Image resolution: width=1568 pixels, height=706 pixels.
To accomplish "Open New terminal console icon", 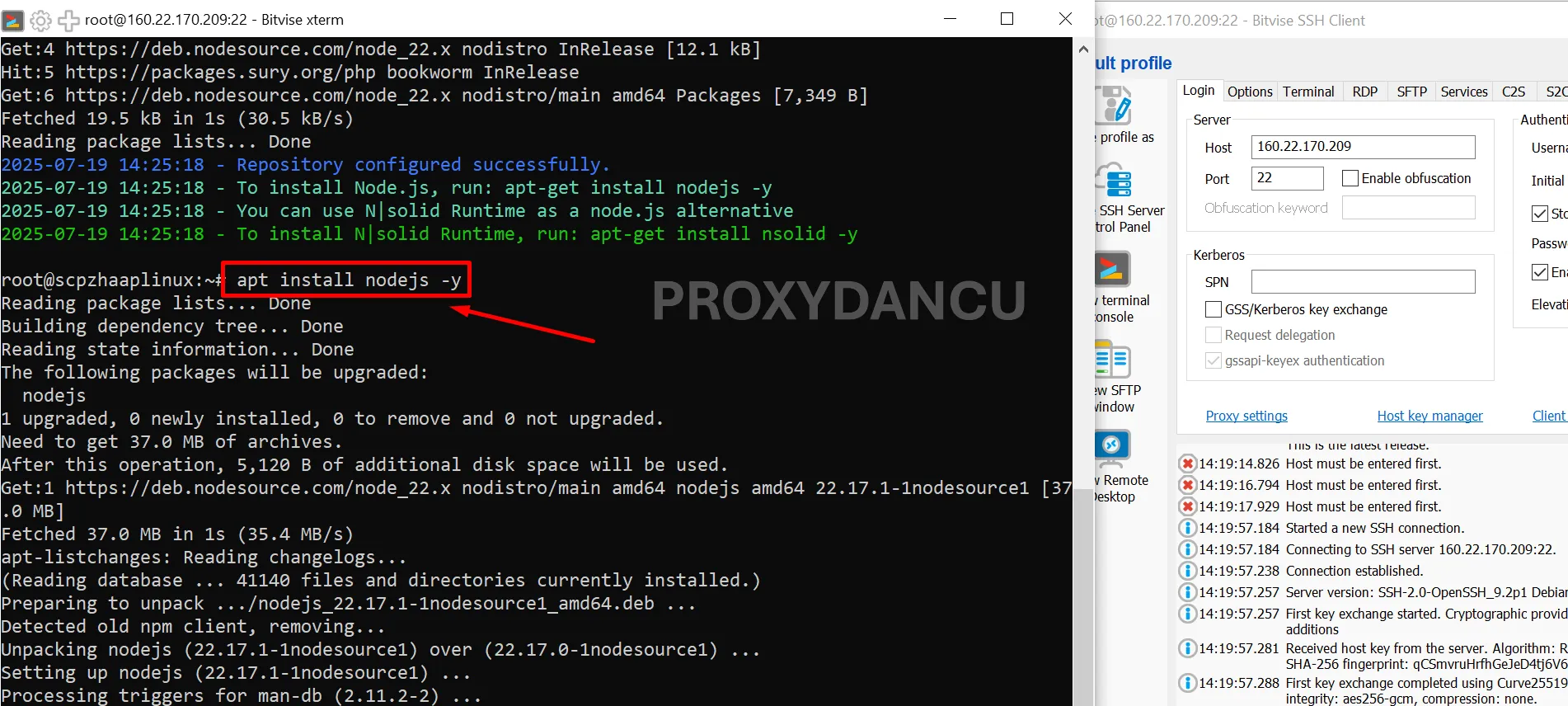I will click(x=1113, y=270).
